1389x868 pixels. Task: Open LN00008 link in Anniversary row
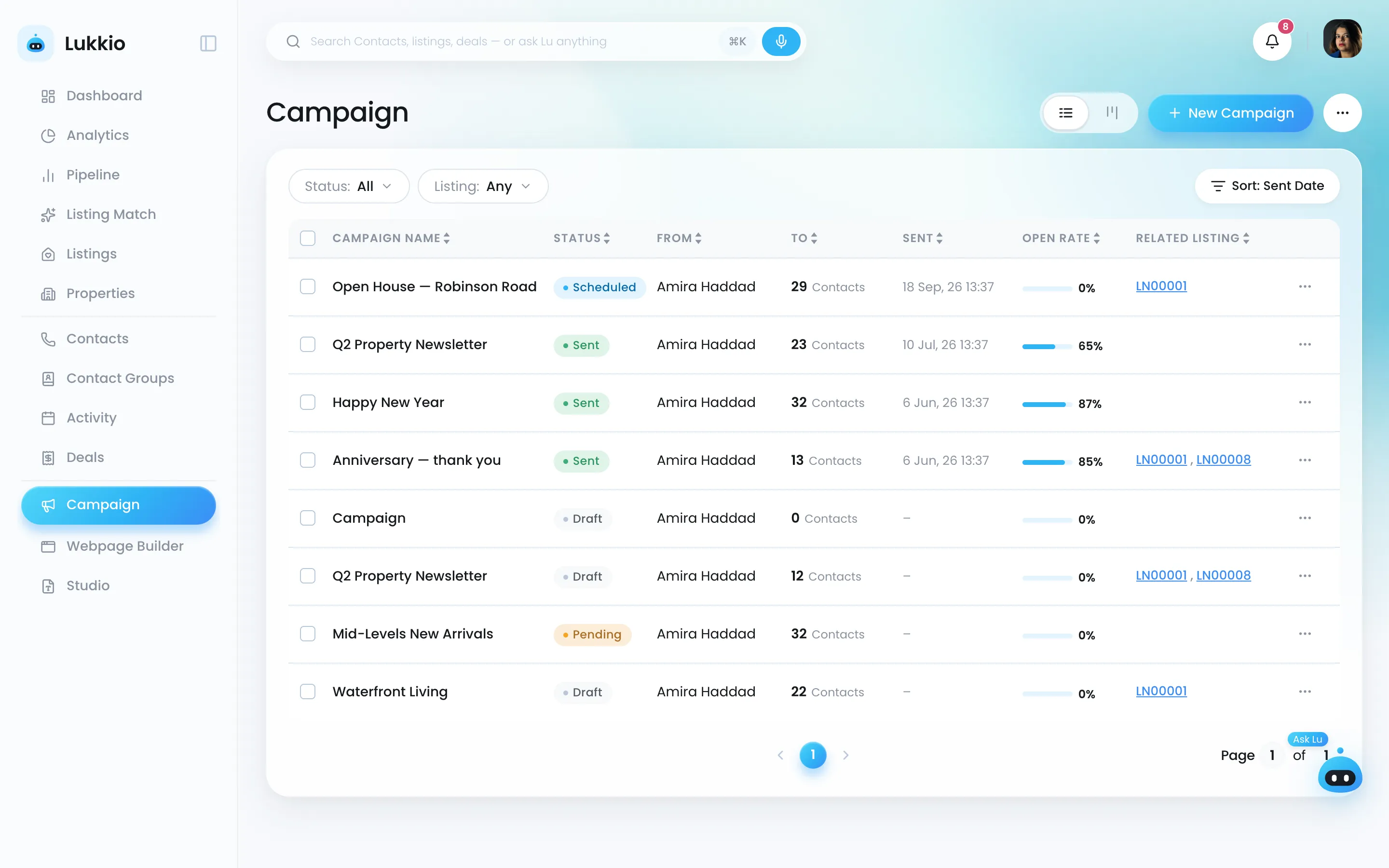click(x=1223, y=460)
